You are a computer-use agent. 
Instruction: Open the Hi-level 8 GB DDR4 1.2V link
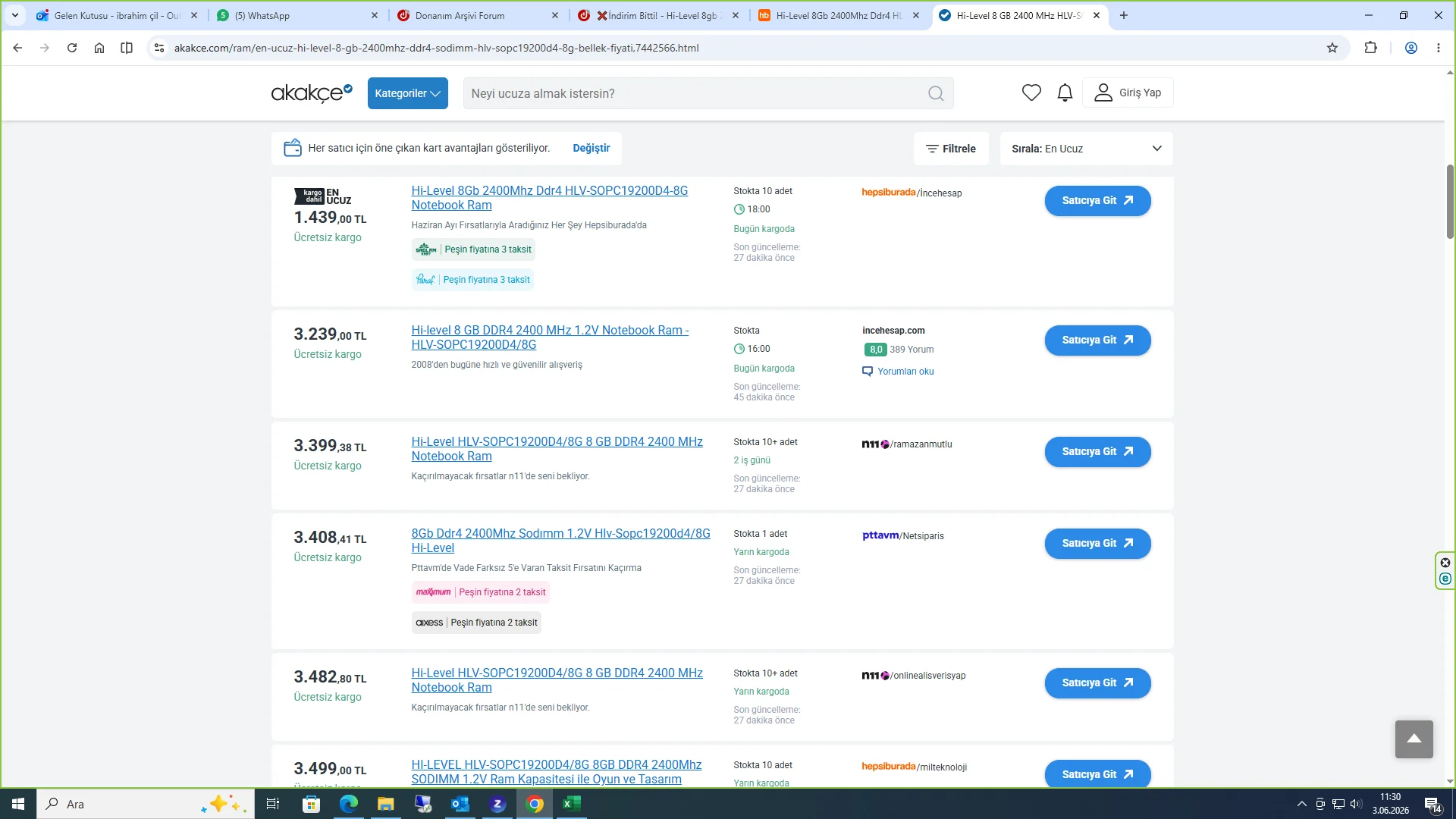click(x=550, y=337)
